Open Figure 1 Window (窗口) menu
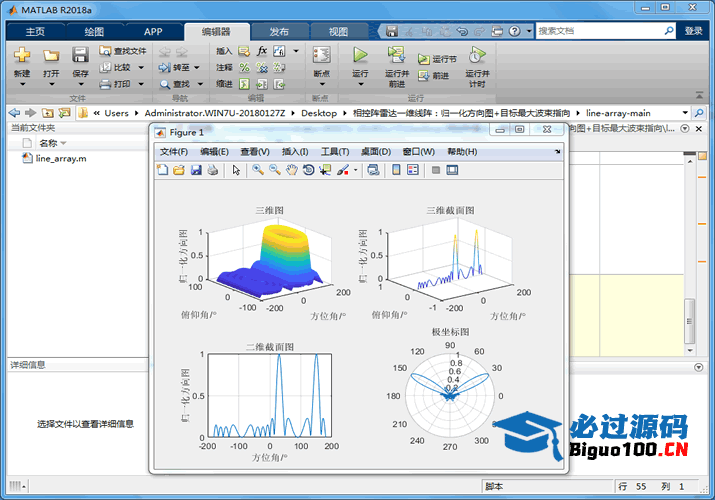 click(418, 152)
